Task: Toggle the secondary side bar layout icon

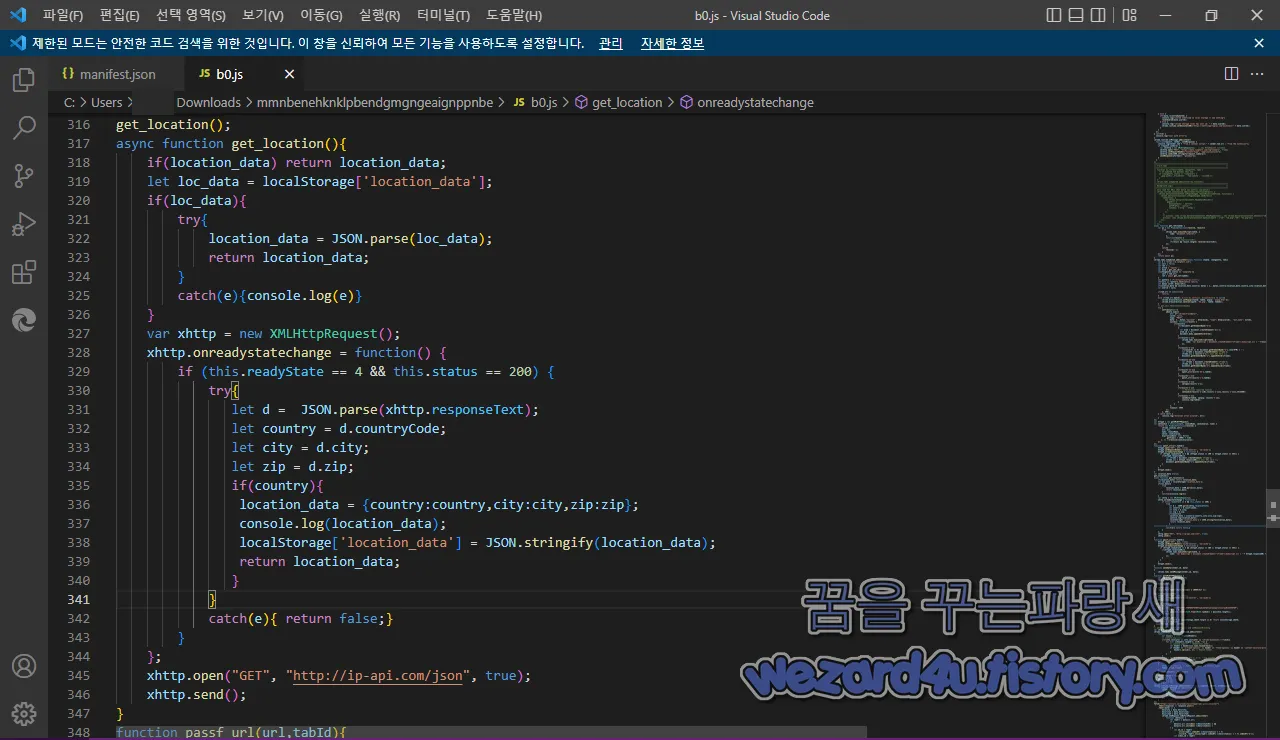Action: pyautogui.click(x=1098, y=15)
